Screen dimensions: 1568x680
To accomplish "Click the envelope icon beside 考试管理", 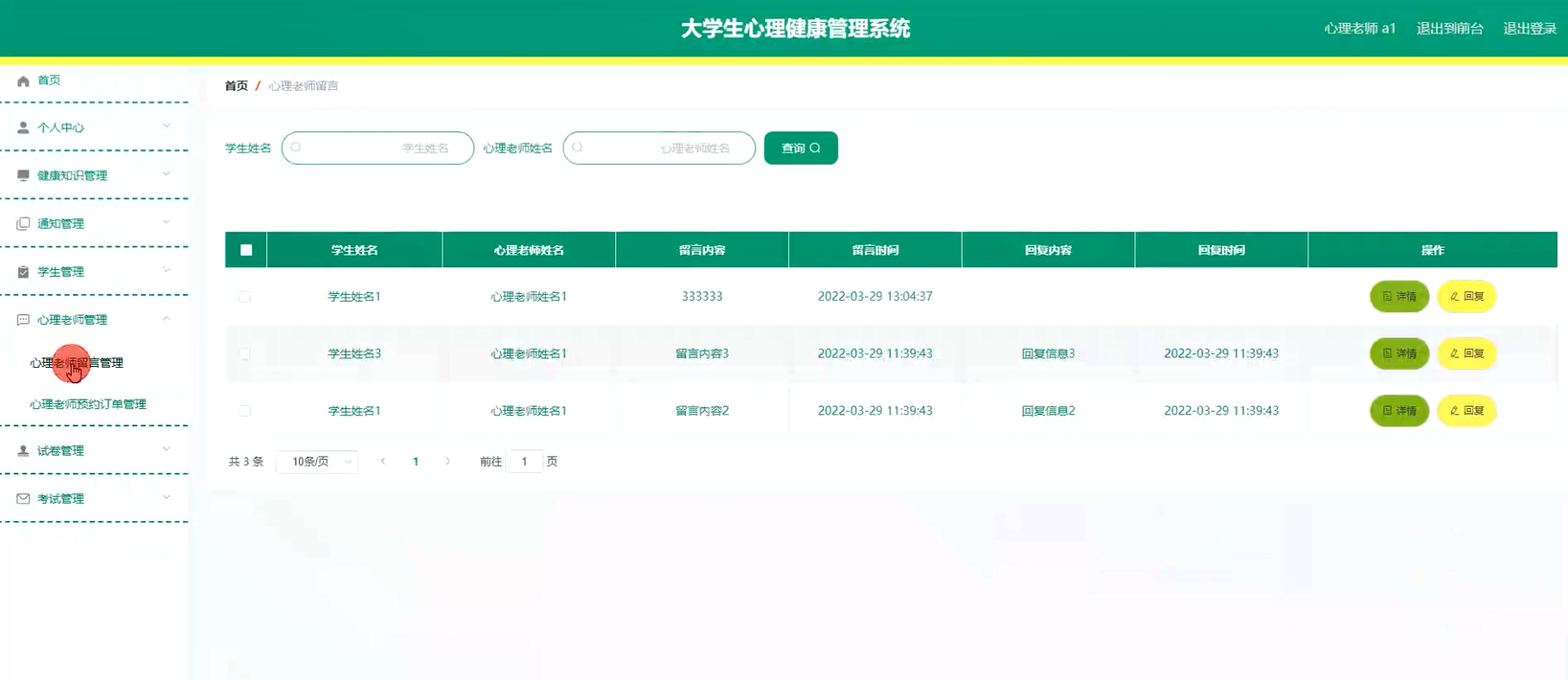I will coord(23,499).
